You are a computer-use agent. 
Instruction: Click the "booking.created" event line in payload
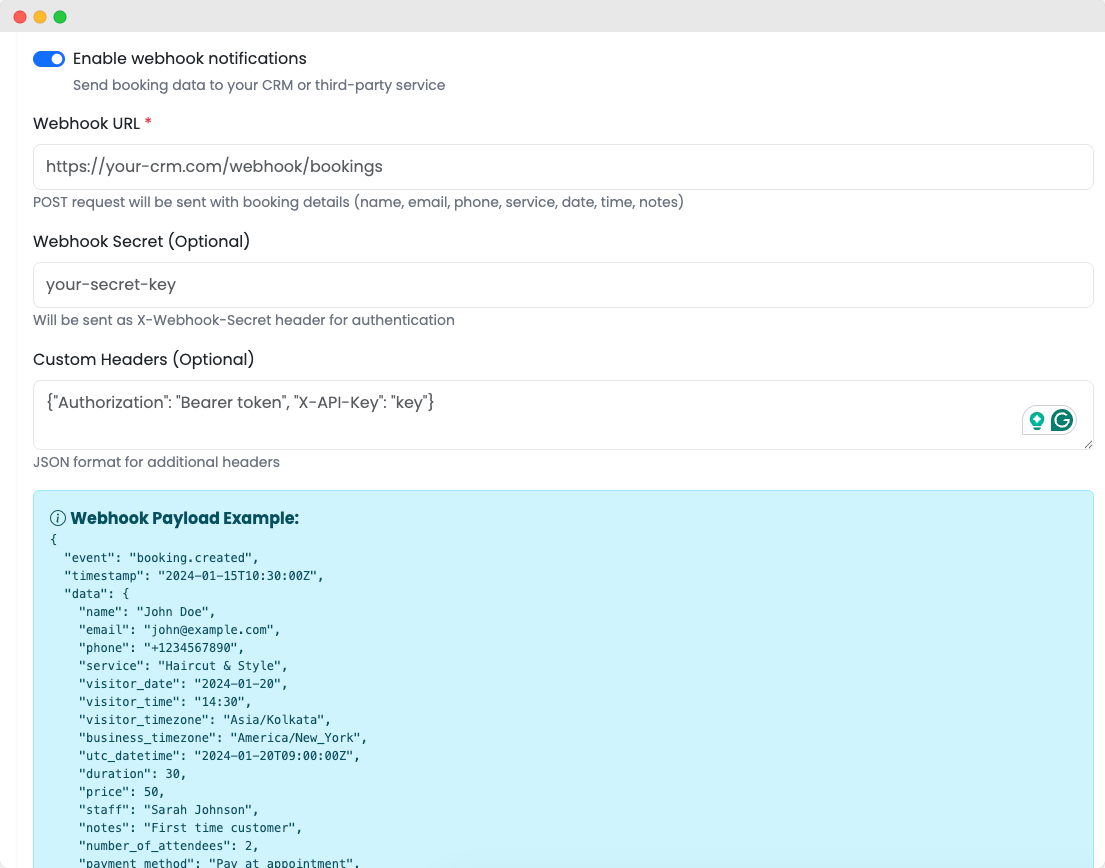(161, 558)
